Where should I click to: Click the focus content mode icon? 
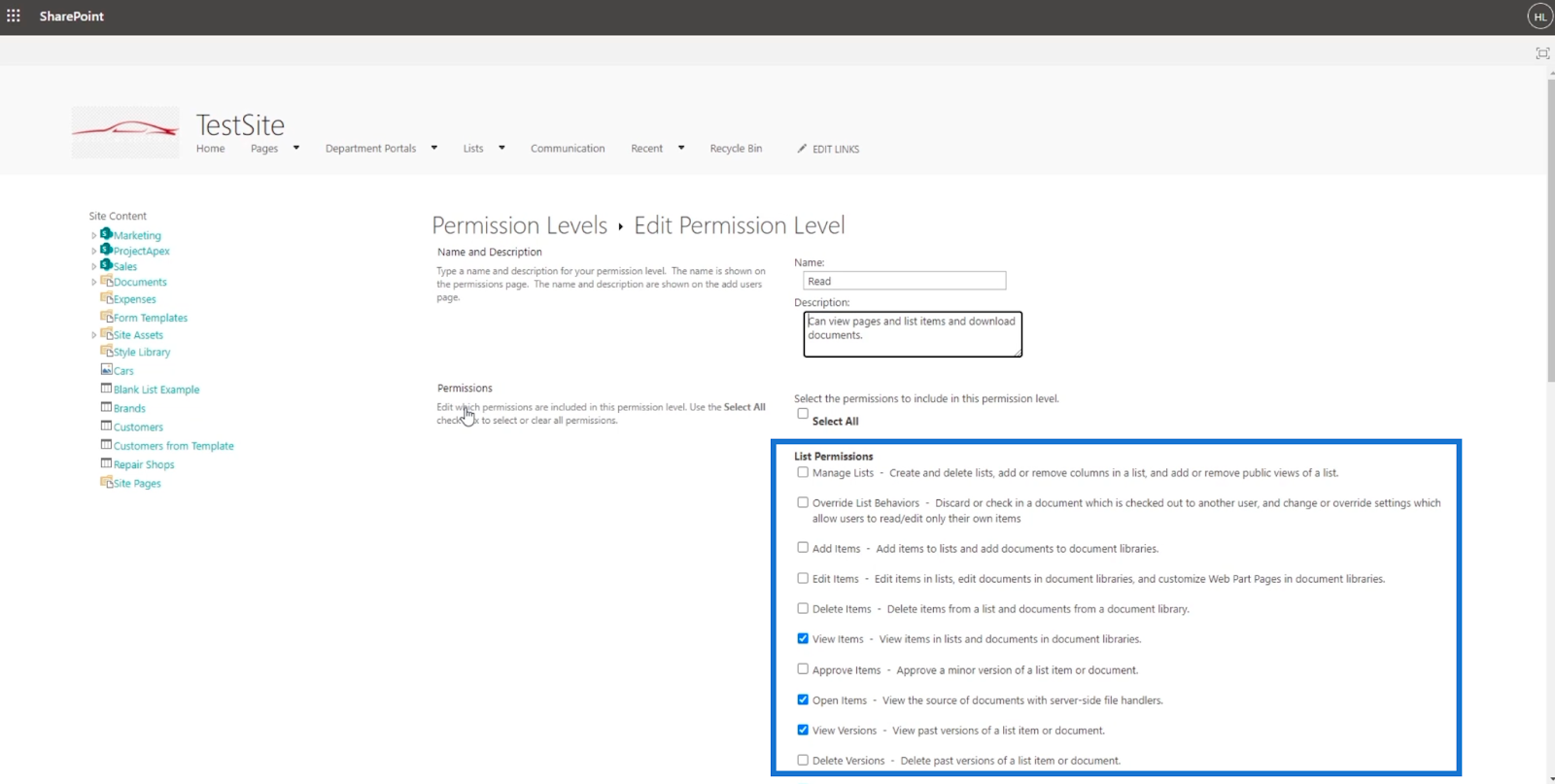(1542, 53)
